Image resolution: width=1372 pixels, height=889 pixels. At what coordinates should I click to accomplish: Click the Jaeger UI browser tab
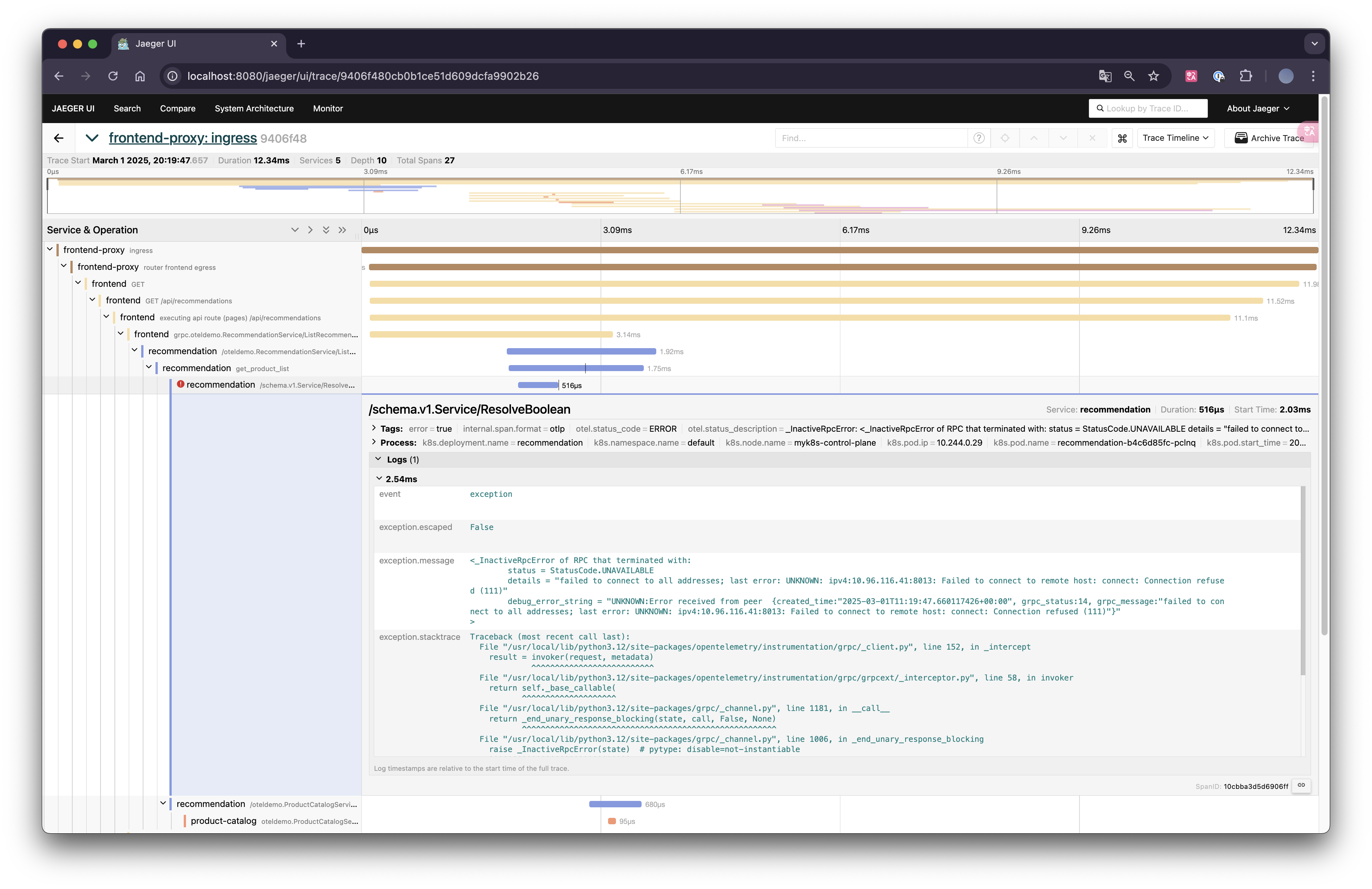tap(199, 44)
